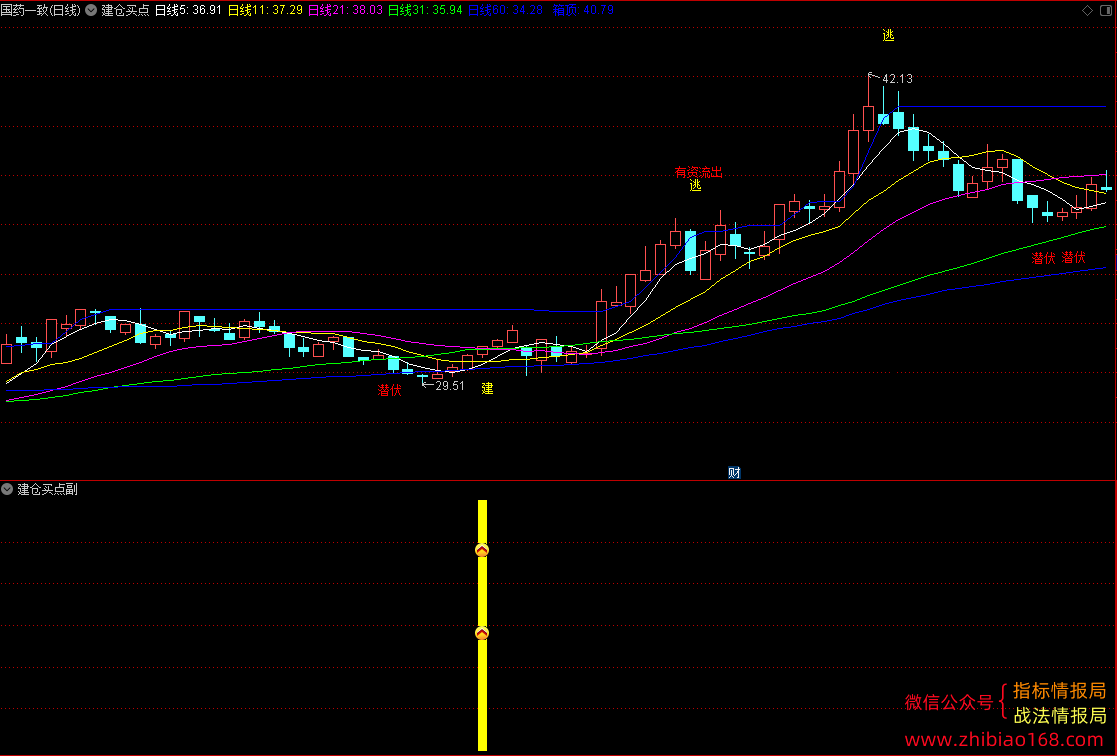
Task: Click the yellow 逃 signal under 有资流出
Action: pyautogui.click(x=695, y=185)
